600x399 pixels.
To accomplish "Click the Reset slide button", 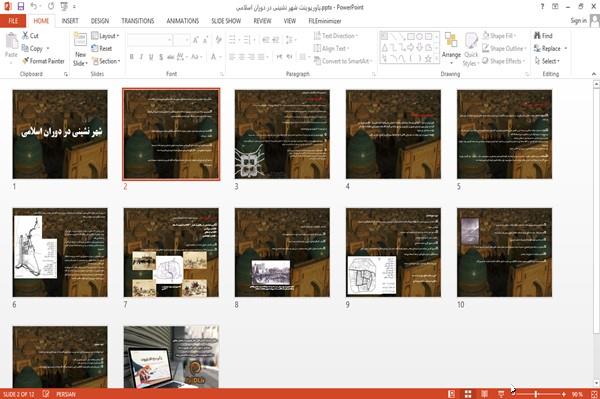I will (x=102, y=49).
